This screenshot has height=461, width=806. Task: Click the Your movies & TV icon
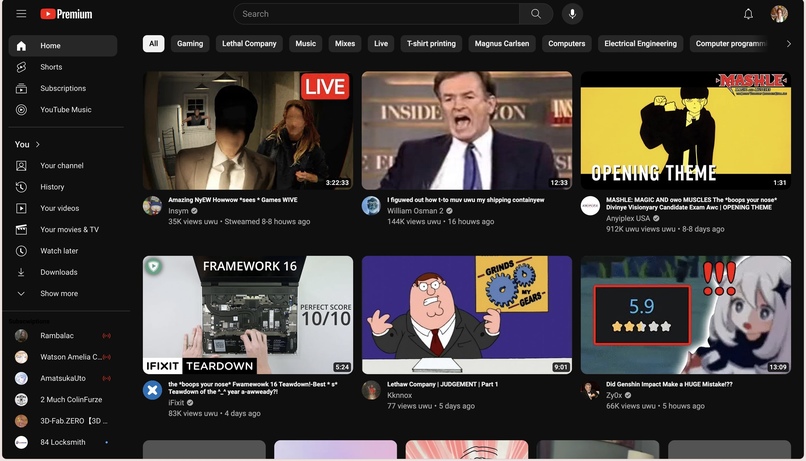(21, 230)
